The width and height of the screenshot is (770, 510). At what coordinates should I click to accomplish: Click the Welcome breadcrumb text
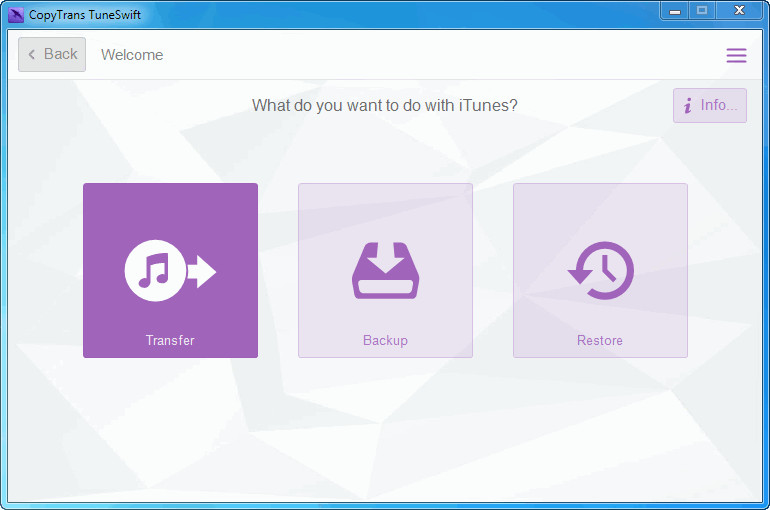132,55
